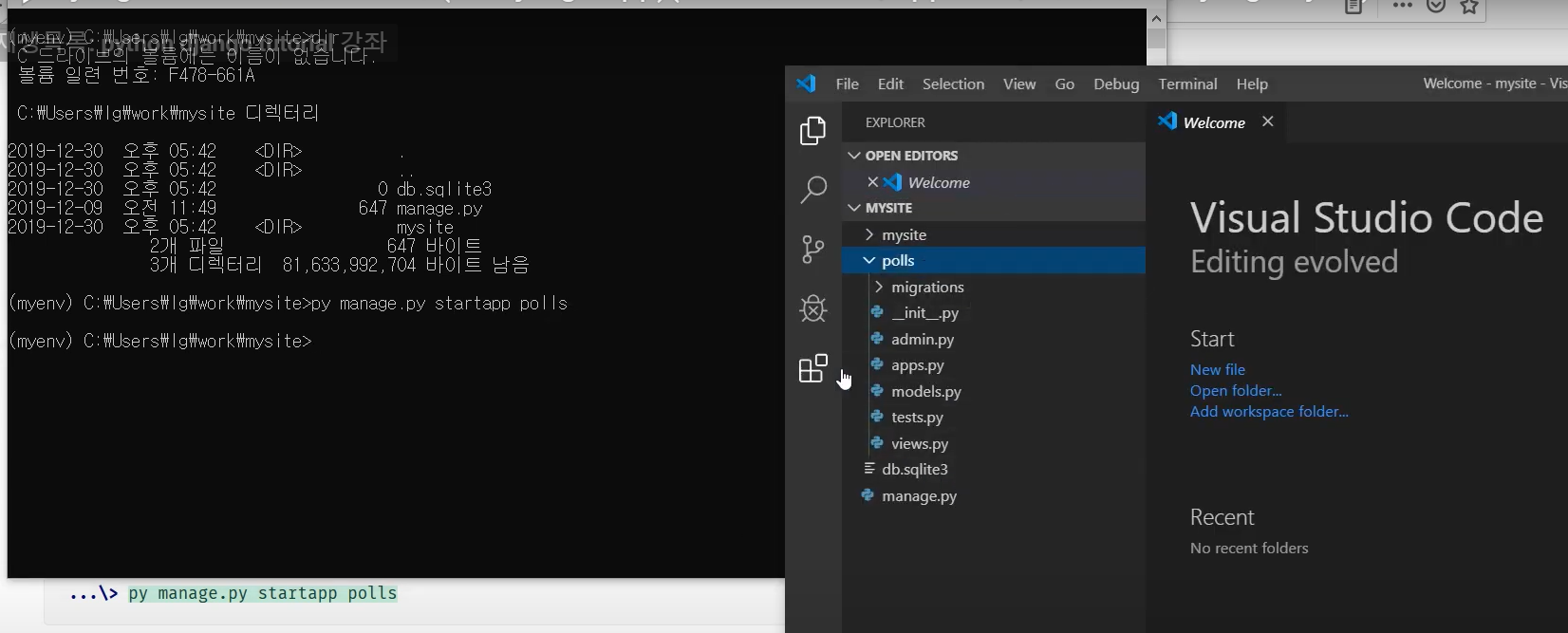
Task: Open the Terminal menu
Action: (x=1187, y=84)
